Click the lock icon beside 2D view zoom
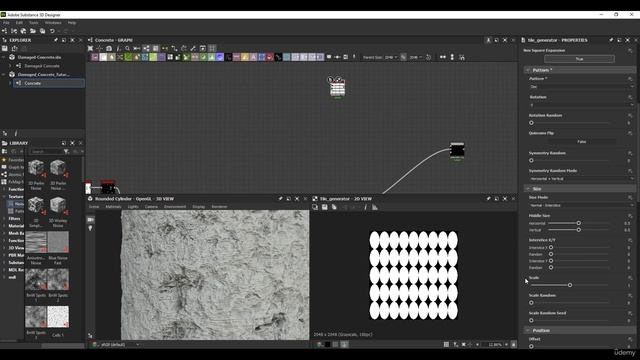Screen dimensions: 640x360 click(x=513, y=344)
